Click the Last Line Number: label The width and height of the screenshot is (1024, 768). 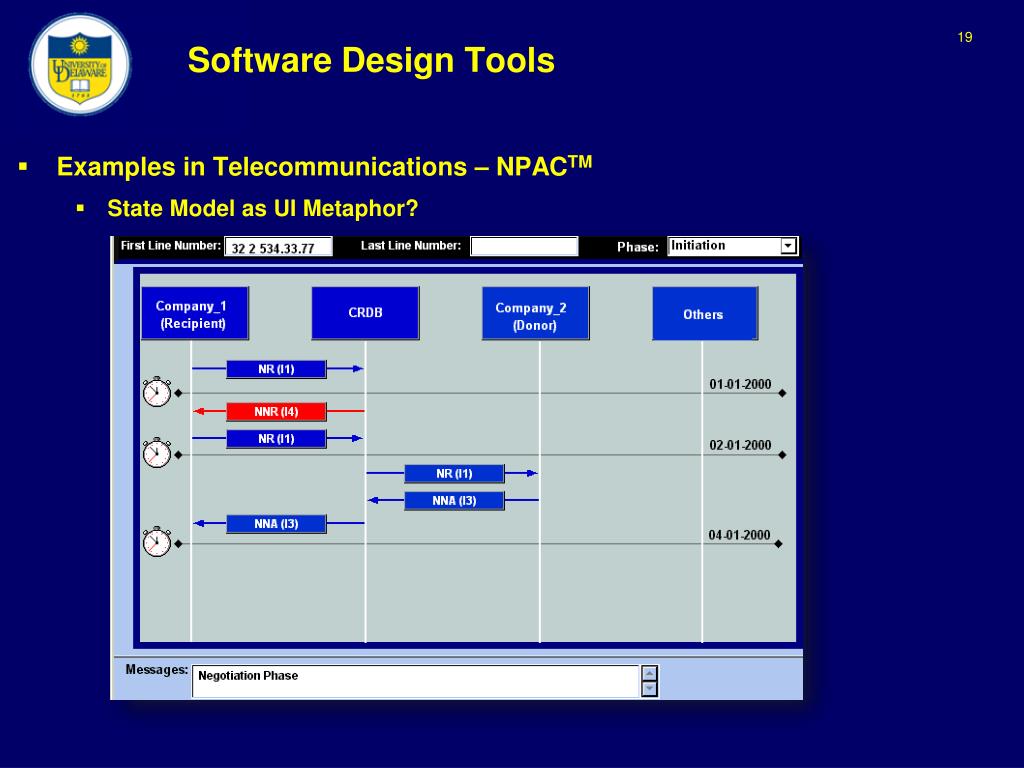pyautogui.click(x=411, y=246)
